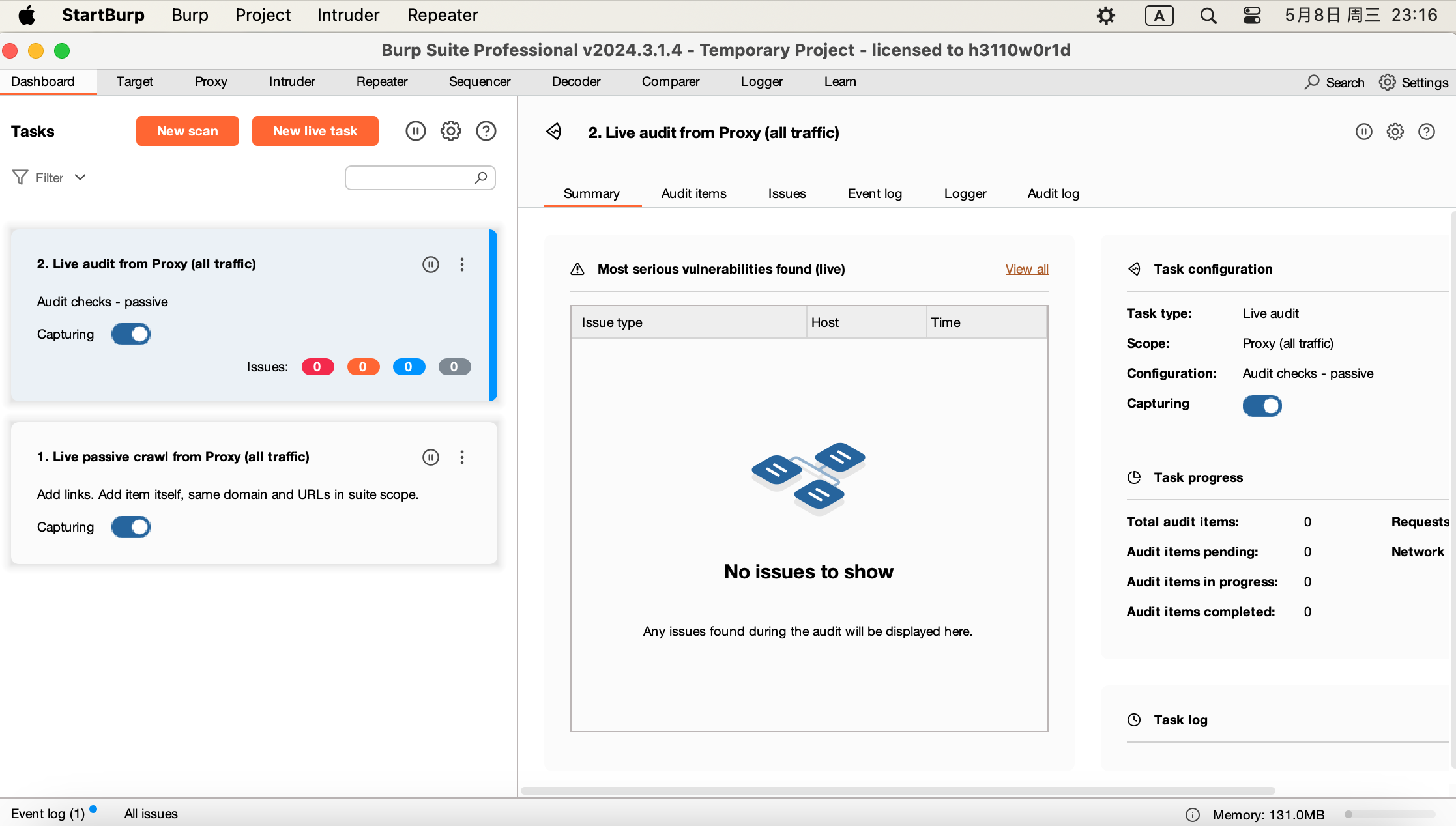Follow the View all link

click(x=1026, y=269)
